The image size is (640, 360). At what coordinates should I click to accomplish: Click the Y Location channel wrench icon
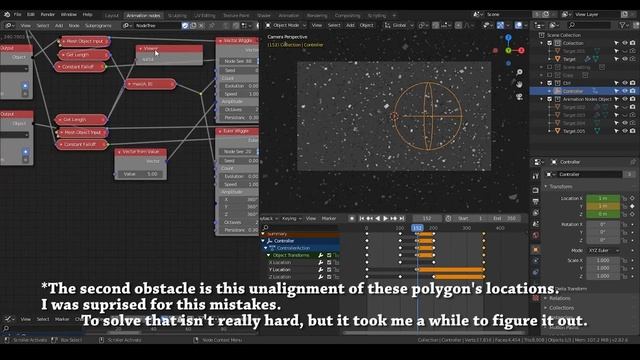(x=321, y=270)
